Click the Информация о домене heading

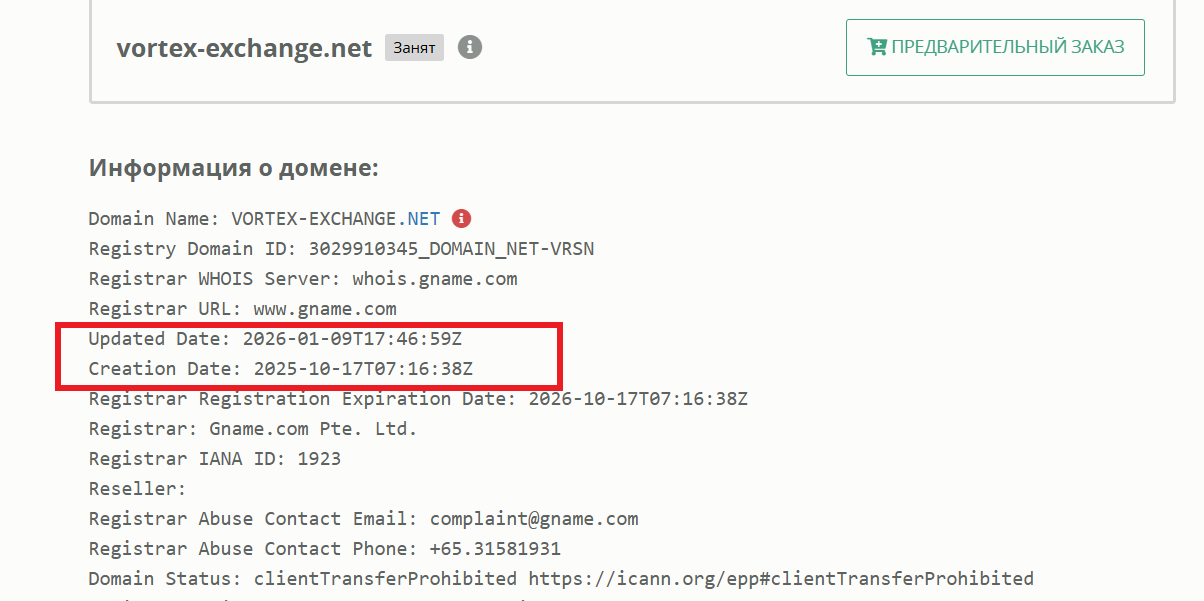[x=234, y=167]
